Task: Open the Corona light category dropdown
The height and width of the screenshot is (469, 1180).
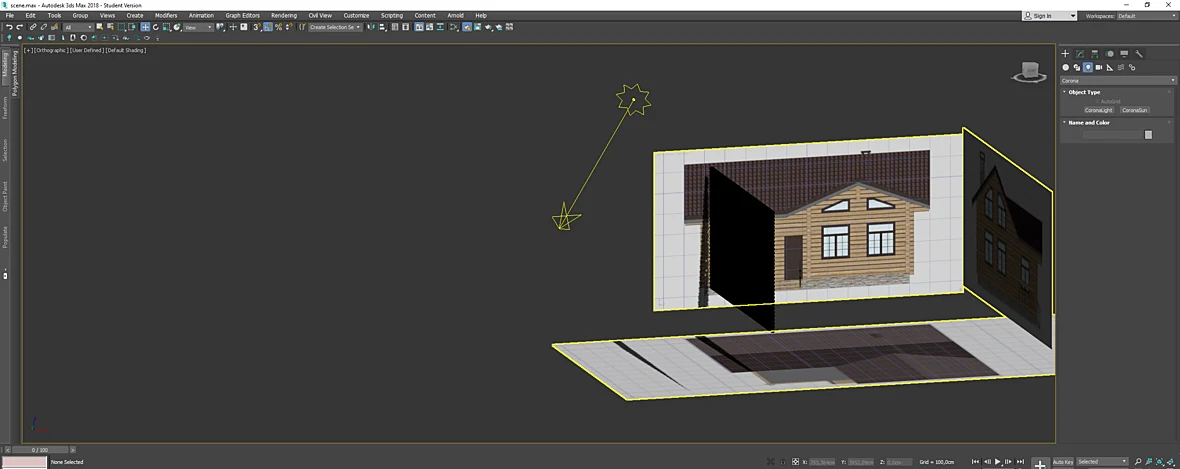Action: (1118, 81)
